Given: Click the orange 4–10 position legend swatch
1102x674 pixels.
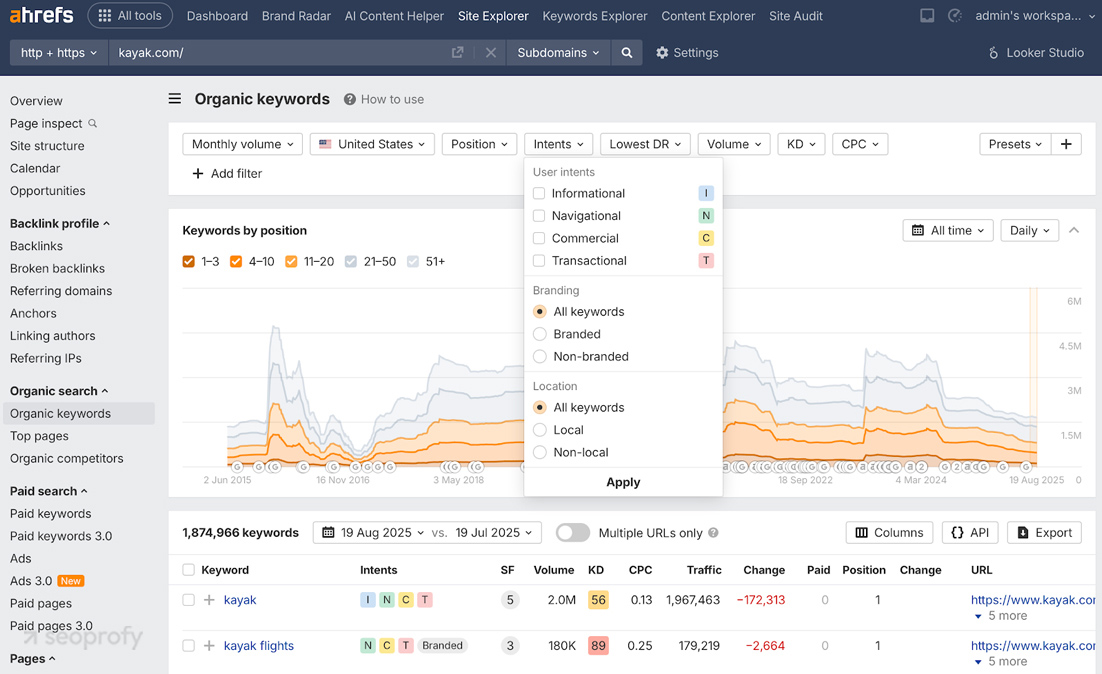Looking at the screenshot, I should [236, 261].
